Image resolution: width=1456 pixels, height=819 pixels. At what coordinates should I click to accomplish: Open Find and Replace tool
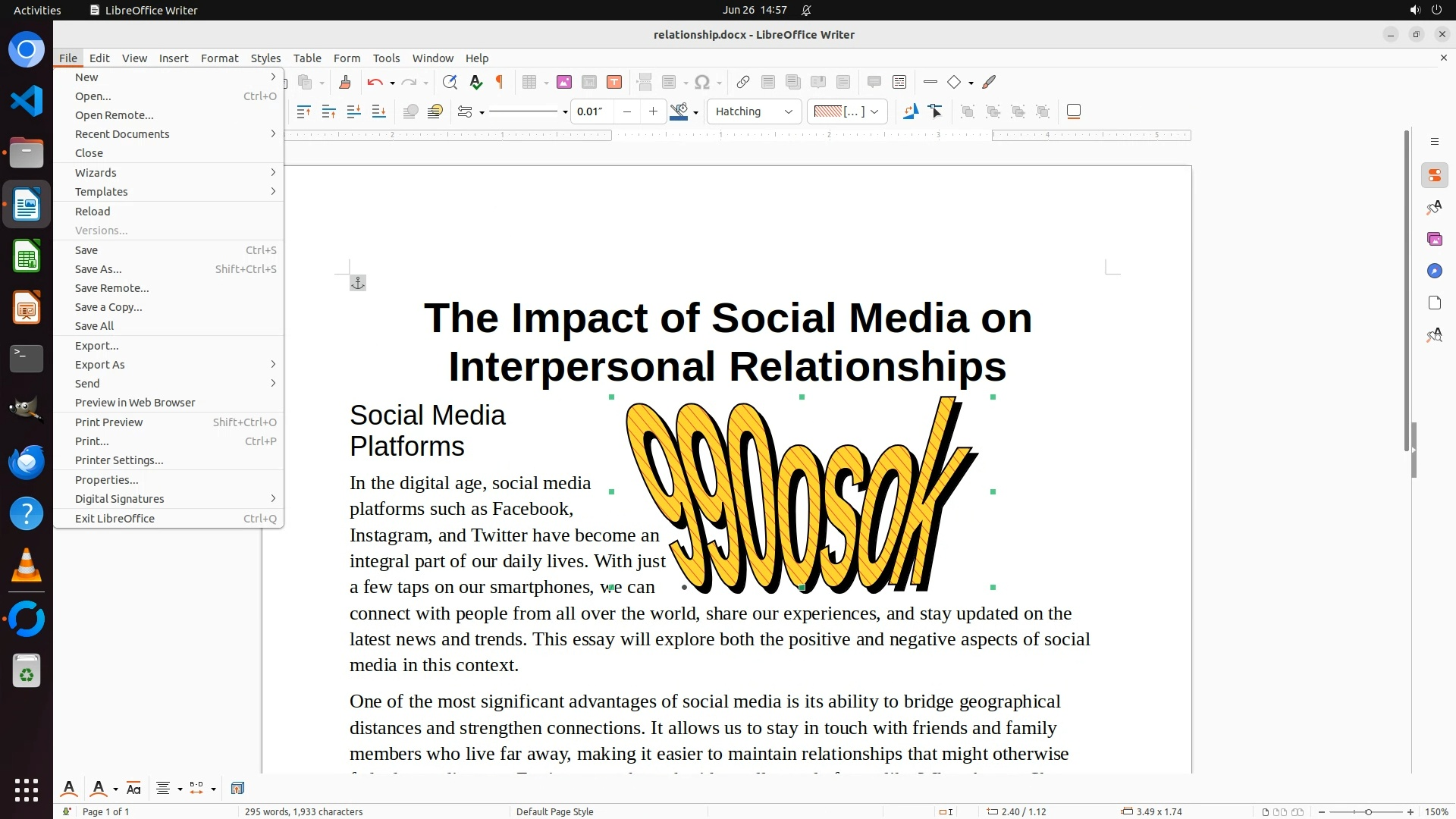click(450, 83)
